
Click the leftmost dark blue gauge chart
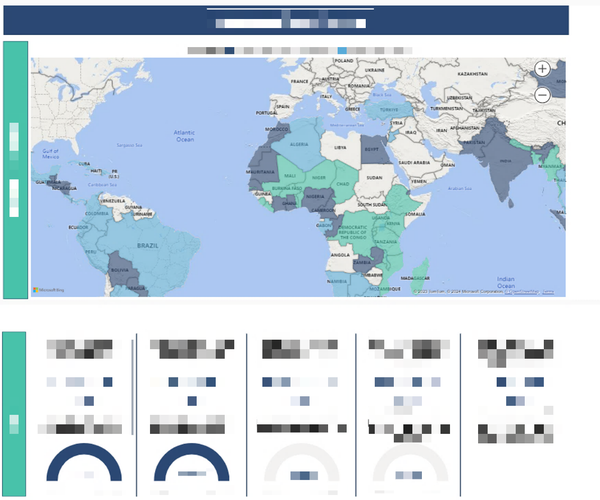(84, 467)
